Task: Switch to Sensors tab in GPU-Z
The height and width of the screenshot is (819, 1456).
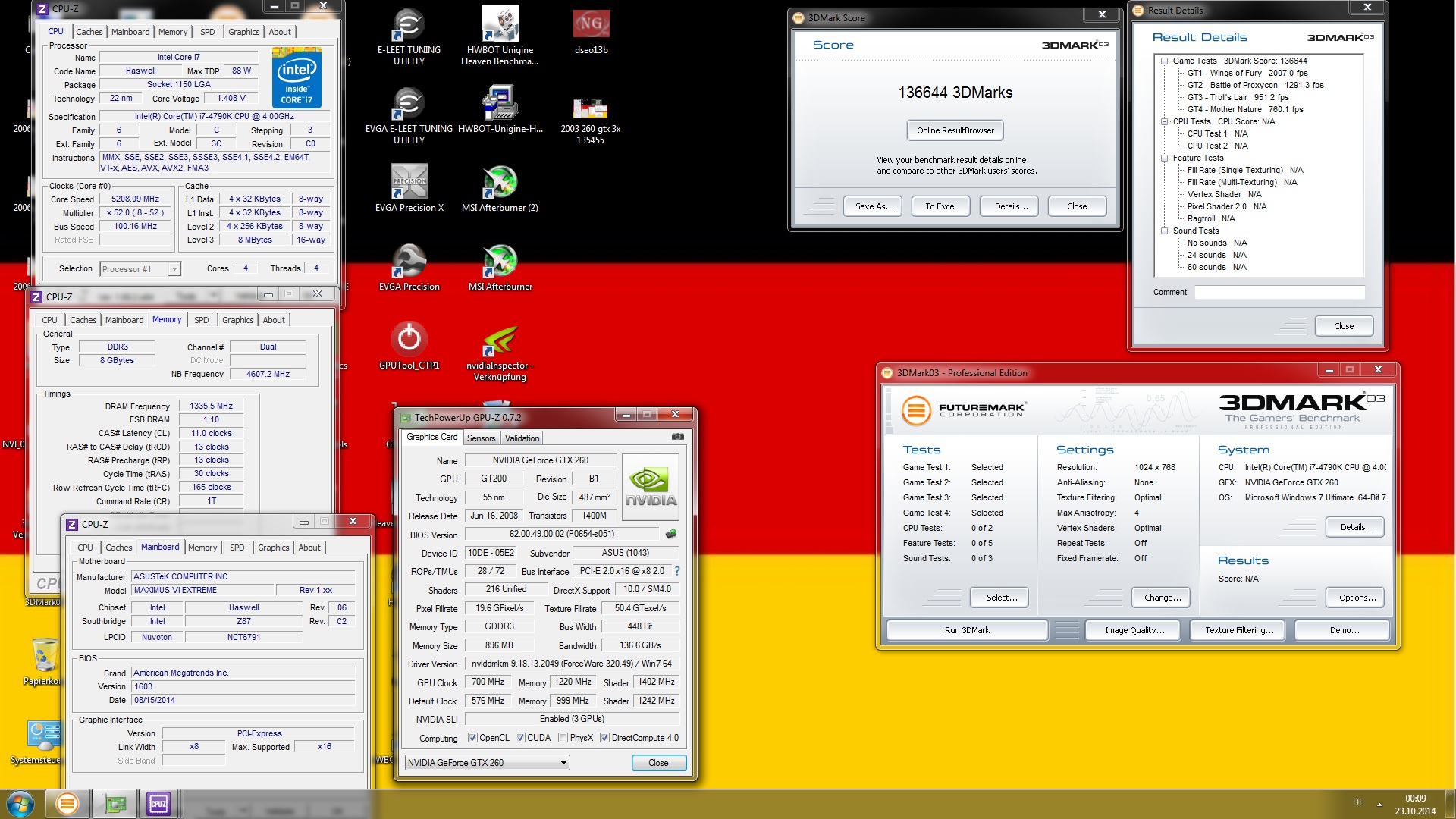Action: point(481,438)
